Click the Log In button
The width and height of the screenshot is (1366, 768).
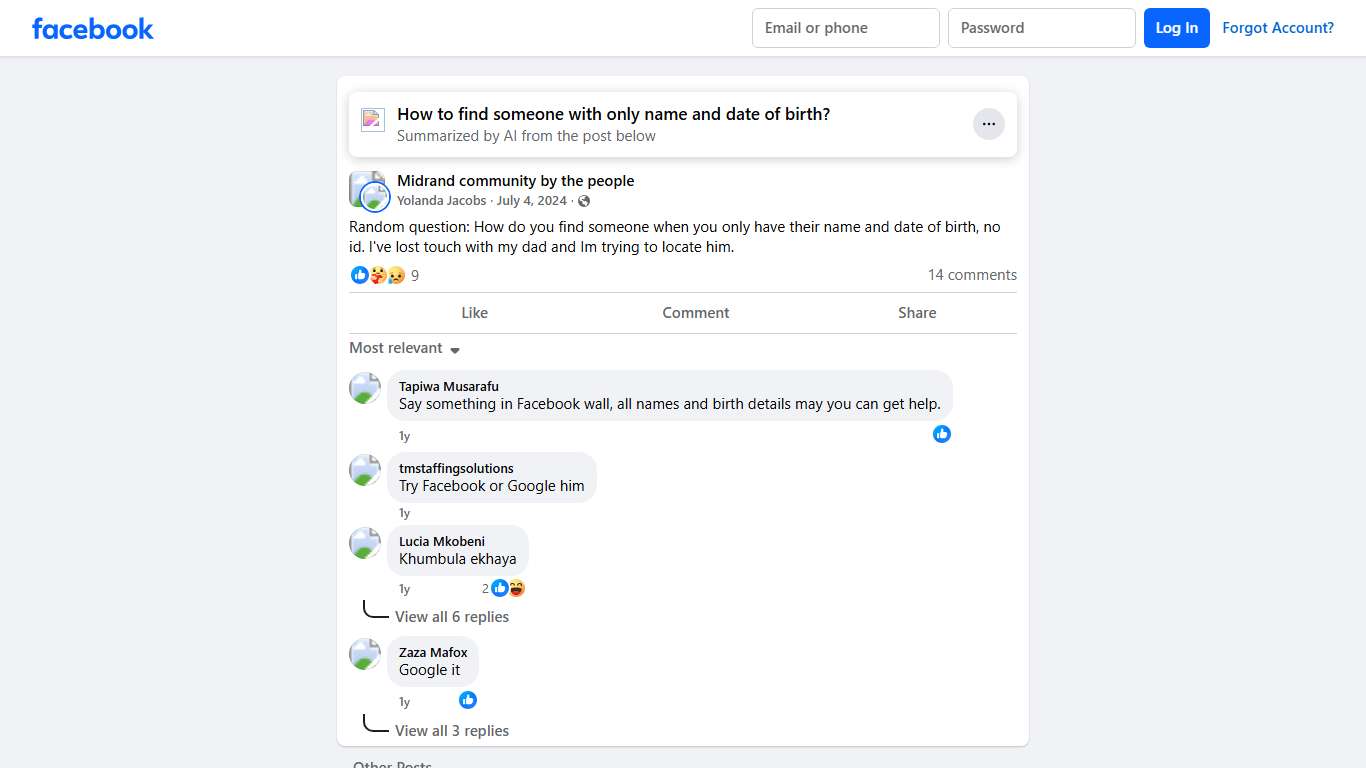[1177, 28]
